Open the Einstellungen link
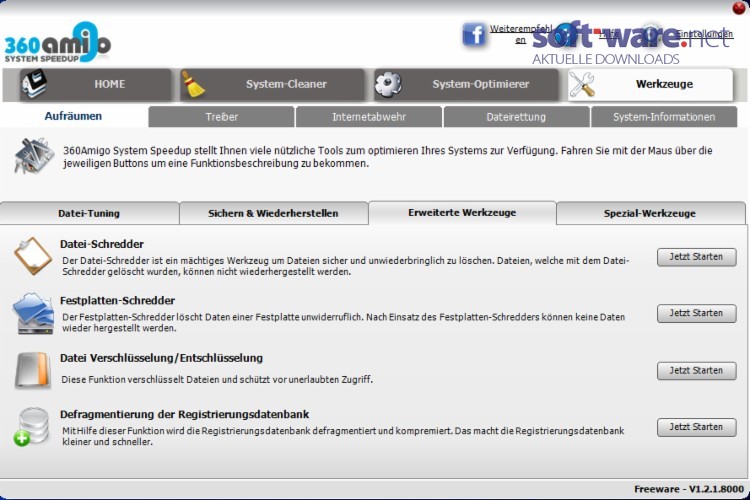Viewport: 750px width, 500px height. pos(705,34)
